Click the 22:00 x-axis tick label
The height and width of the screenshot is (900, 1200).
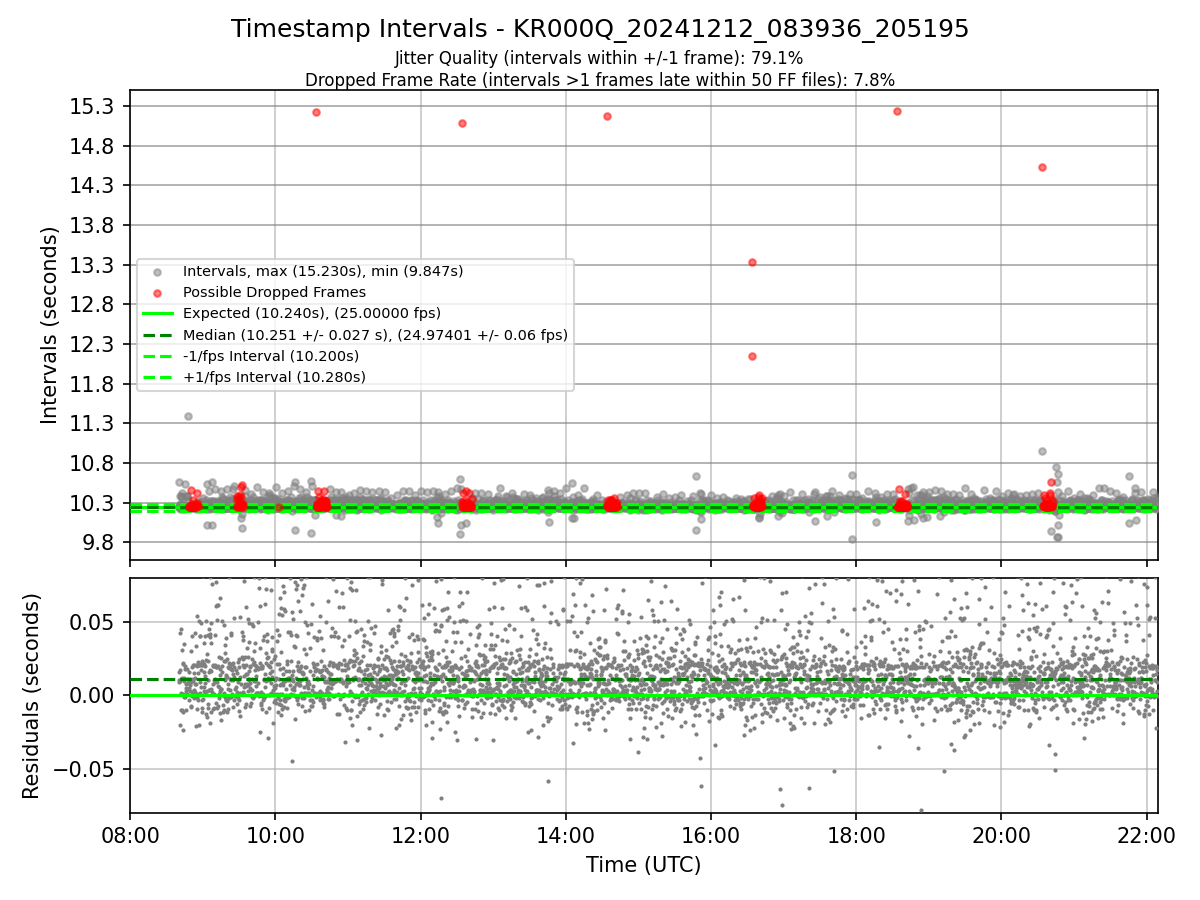(x=1146, y=835)
